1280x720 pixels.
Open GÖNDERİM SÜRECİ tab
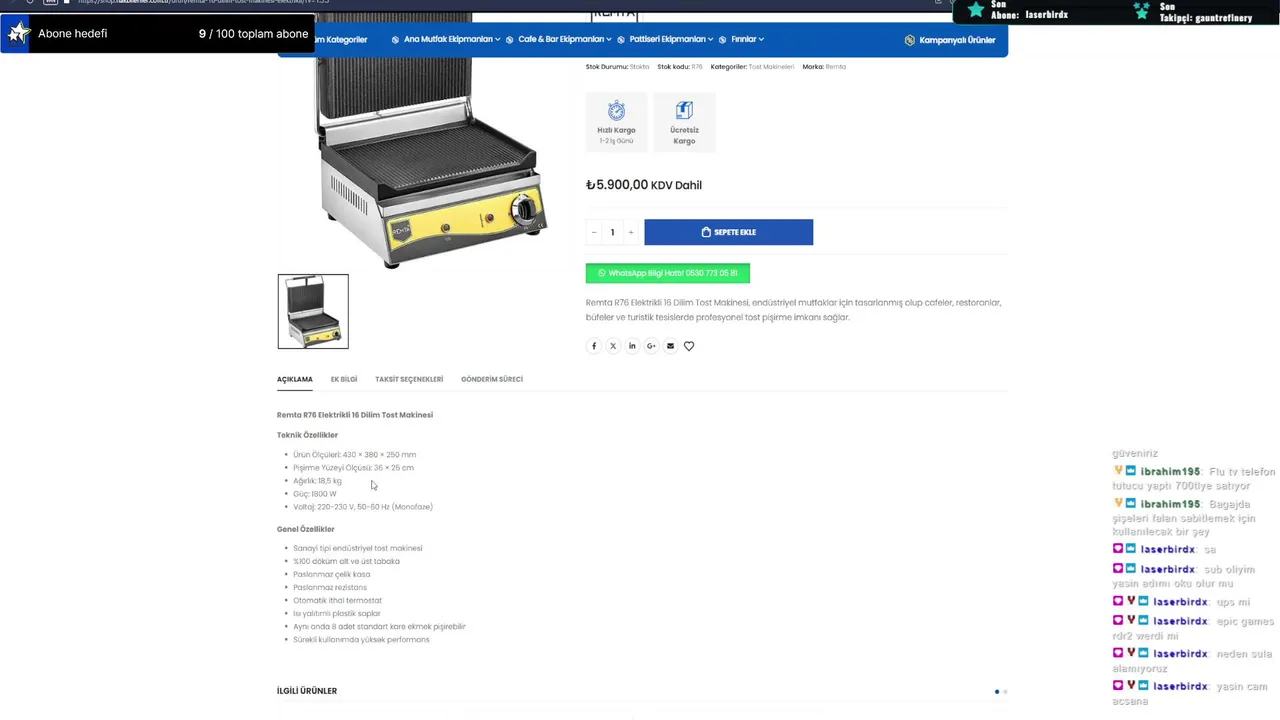tap(492, 380)
